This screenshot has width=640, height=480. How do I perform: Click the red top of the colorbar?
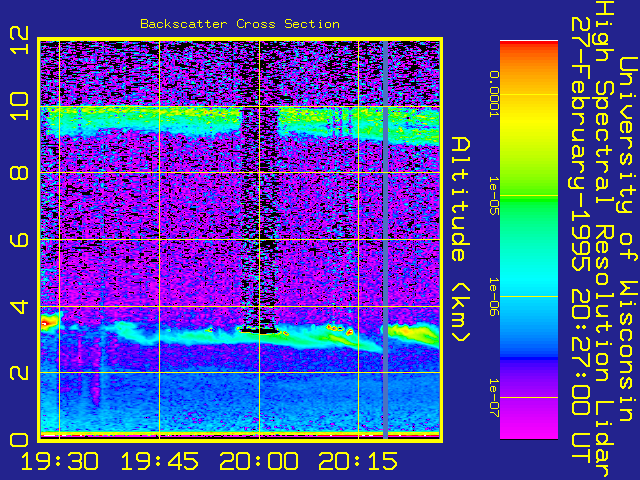[529, 46]
